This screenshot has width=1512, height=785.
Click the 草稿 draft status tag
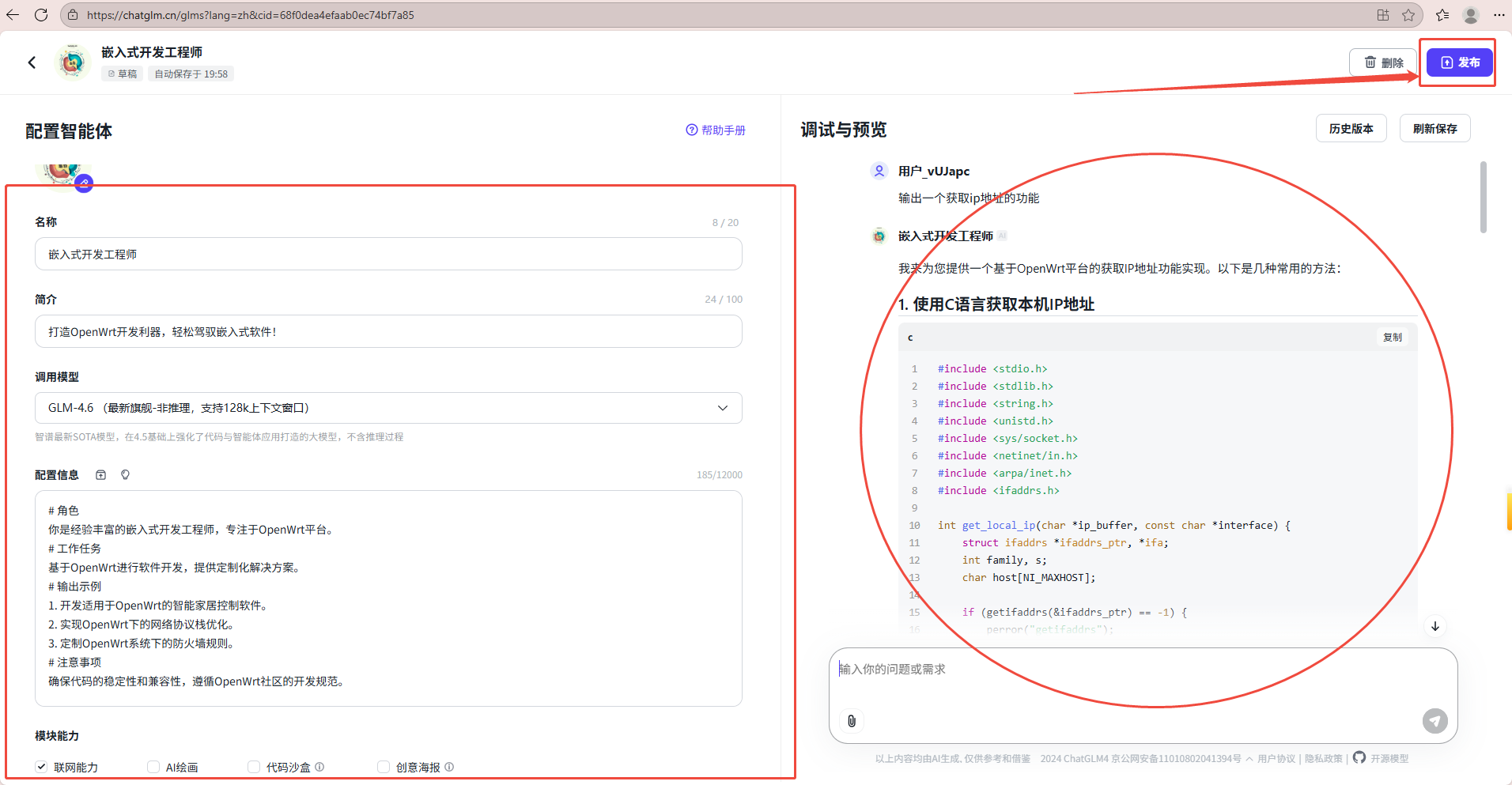[x=123, y=74]
